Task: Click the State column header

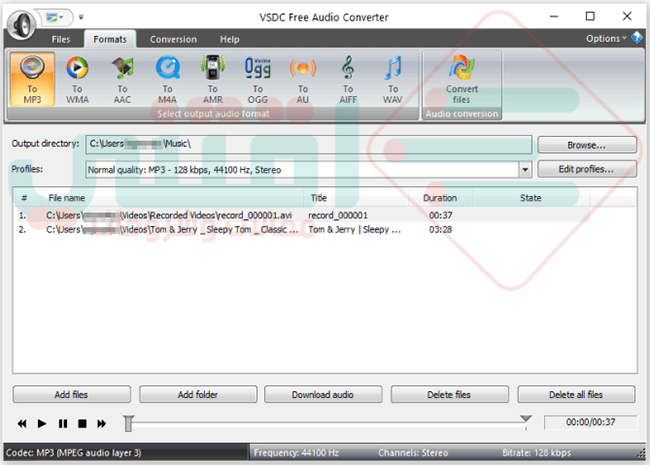Action: pyautogui.click(x=531, y=198)
